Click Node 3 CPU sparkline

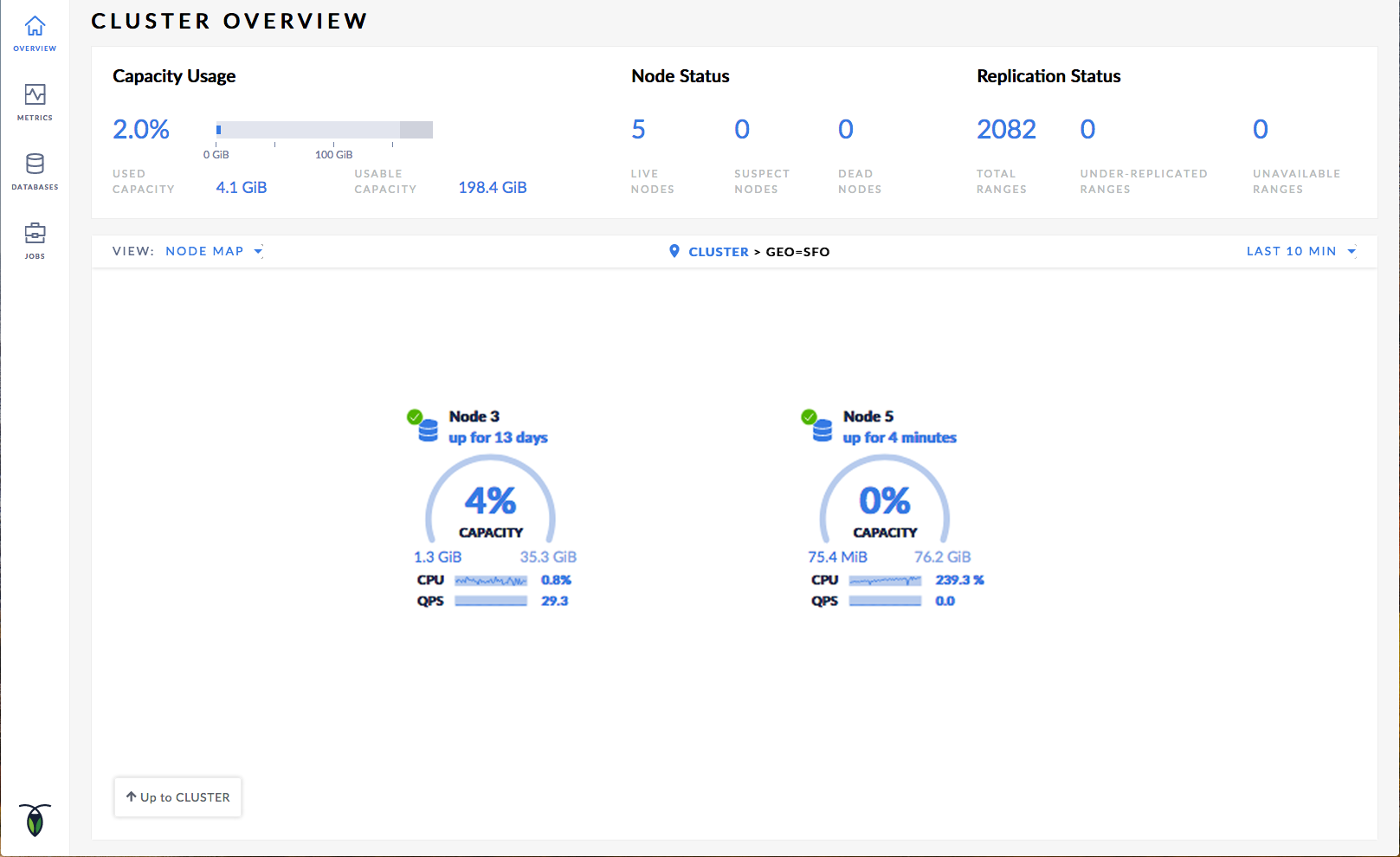point(491,581)
